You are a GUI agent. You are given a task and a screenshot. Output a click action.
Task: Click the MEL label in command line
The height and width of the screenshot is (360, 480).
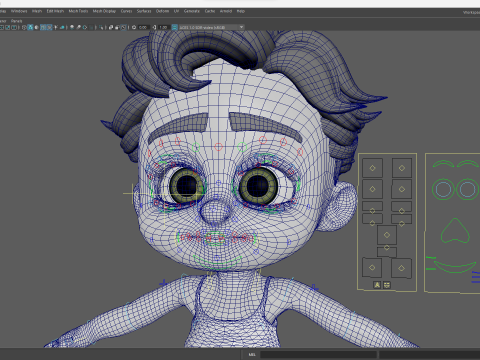click(252, 354)
